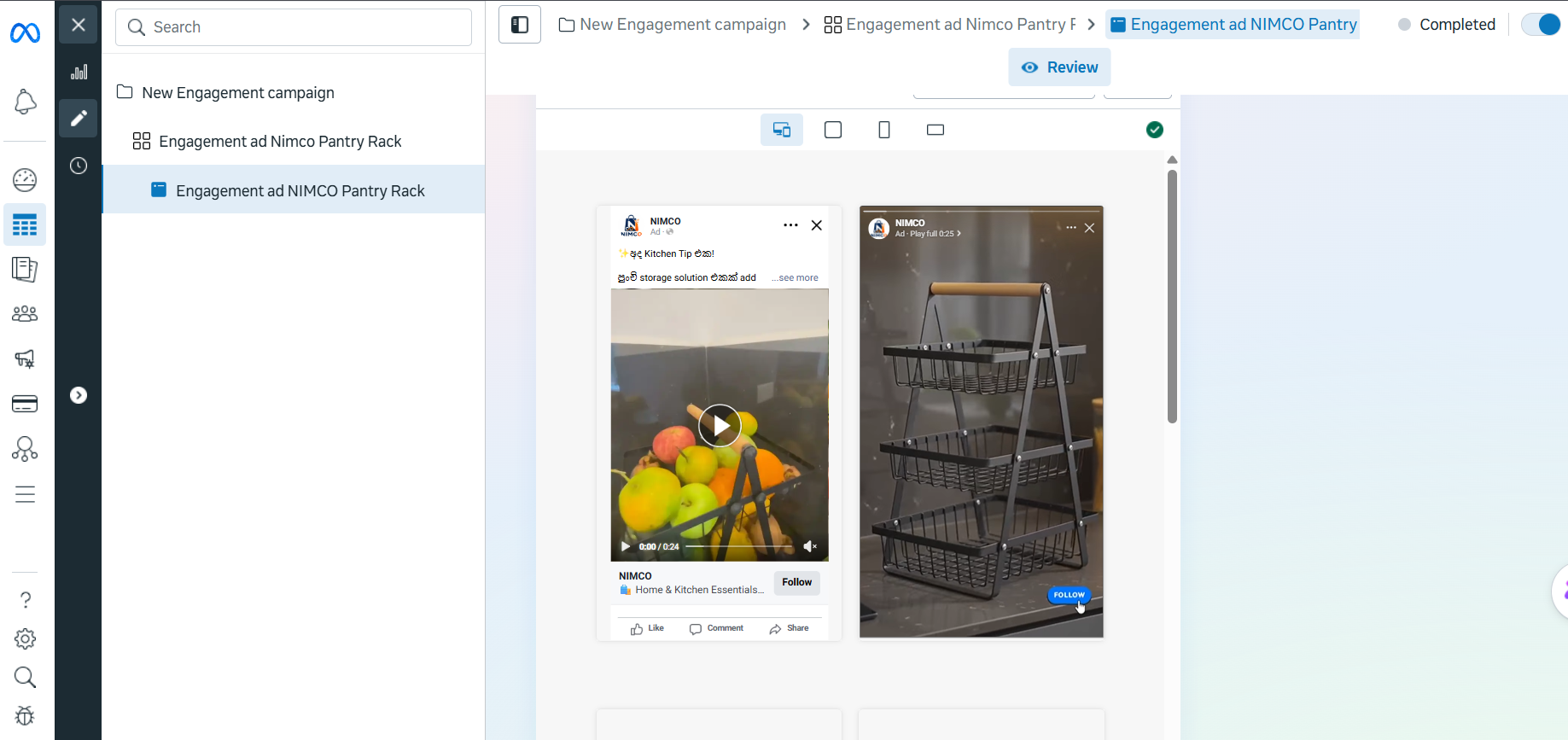Click the preview panel vertical scrollbar
Image resolution: width=1568 pixels, height=740 pixels.
click(1172, 296)
